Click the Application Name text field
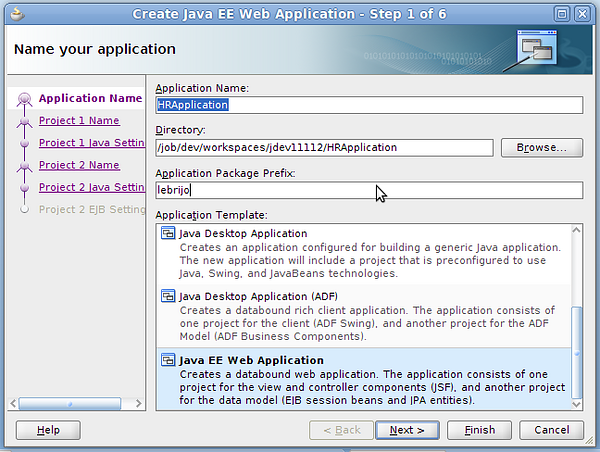600x452 pixels. [x=368, y=105]
